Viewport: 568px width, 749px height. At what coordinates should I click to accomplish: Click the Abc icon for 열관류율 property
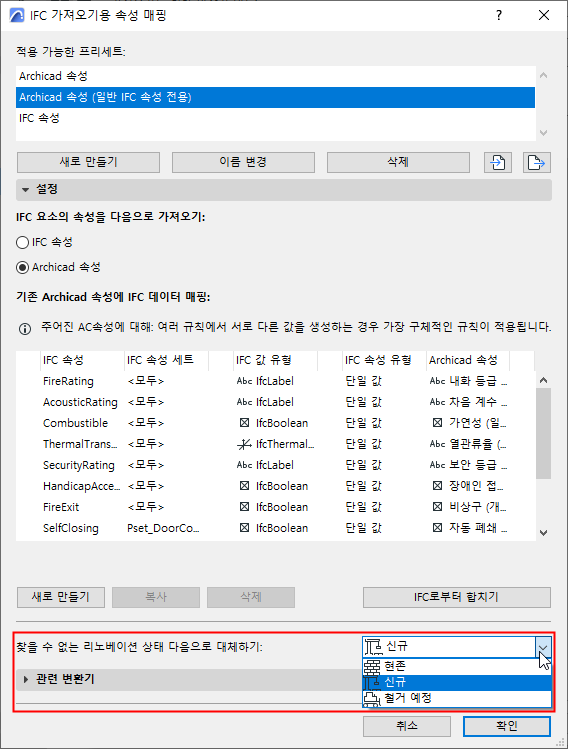point(437,444)
